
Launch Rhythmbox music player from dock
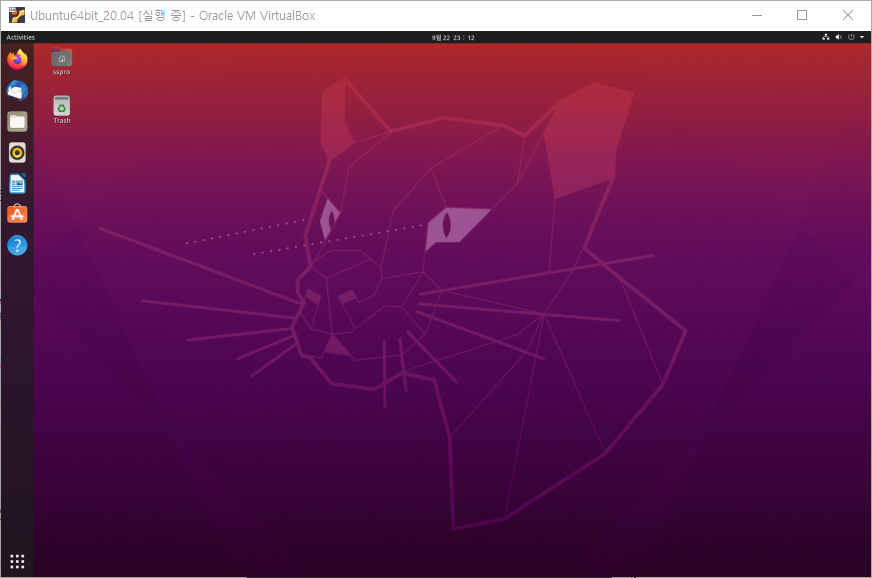17,152
